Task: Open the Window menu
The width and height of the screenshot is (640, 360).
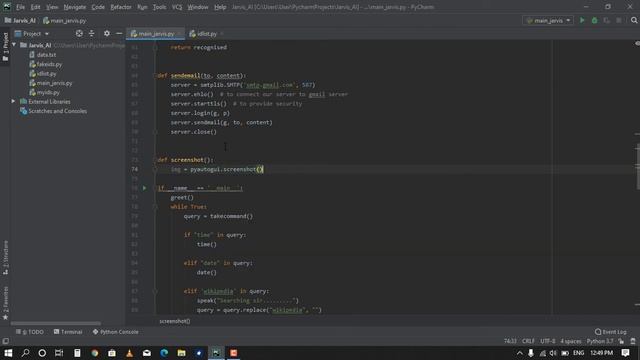Action: (x=198, y=7)
